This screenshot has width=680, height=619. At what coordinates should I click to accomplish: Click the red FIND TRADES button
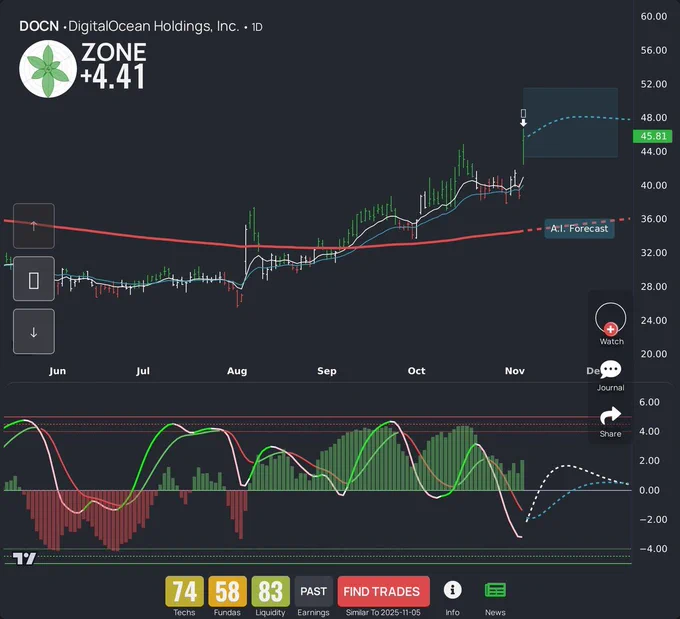click(384, 591)
